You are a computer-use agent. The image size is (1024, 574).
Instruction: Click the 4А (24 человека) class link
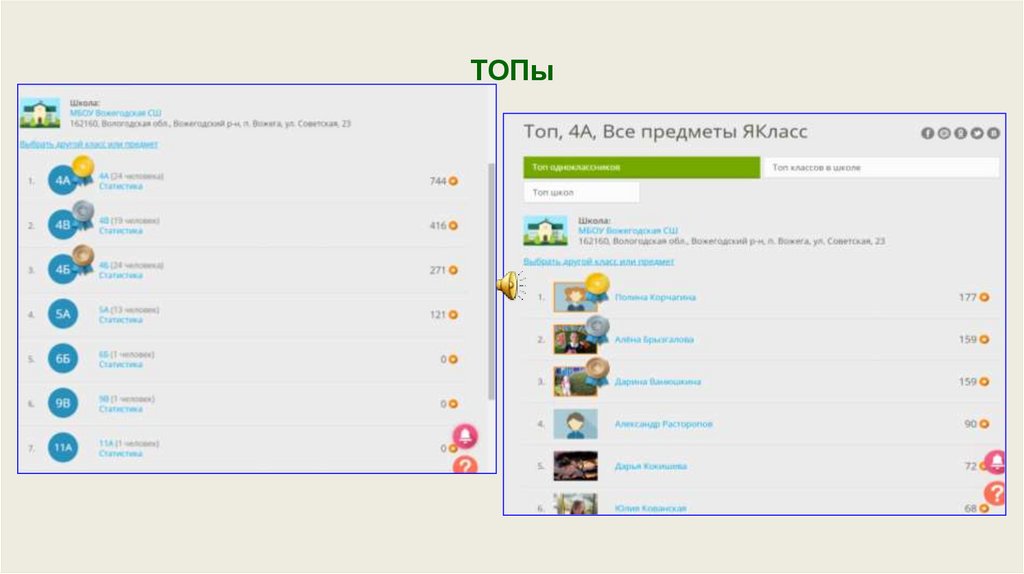(131, 176)
